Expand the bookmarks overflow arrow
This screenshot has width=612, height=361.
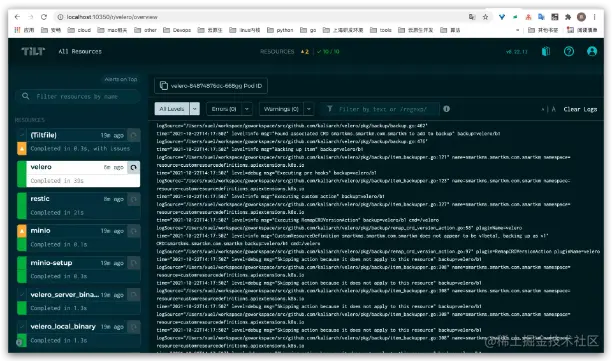(518, 30)
